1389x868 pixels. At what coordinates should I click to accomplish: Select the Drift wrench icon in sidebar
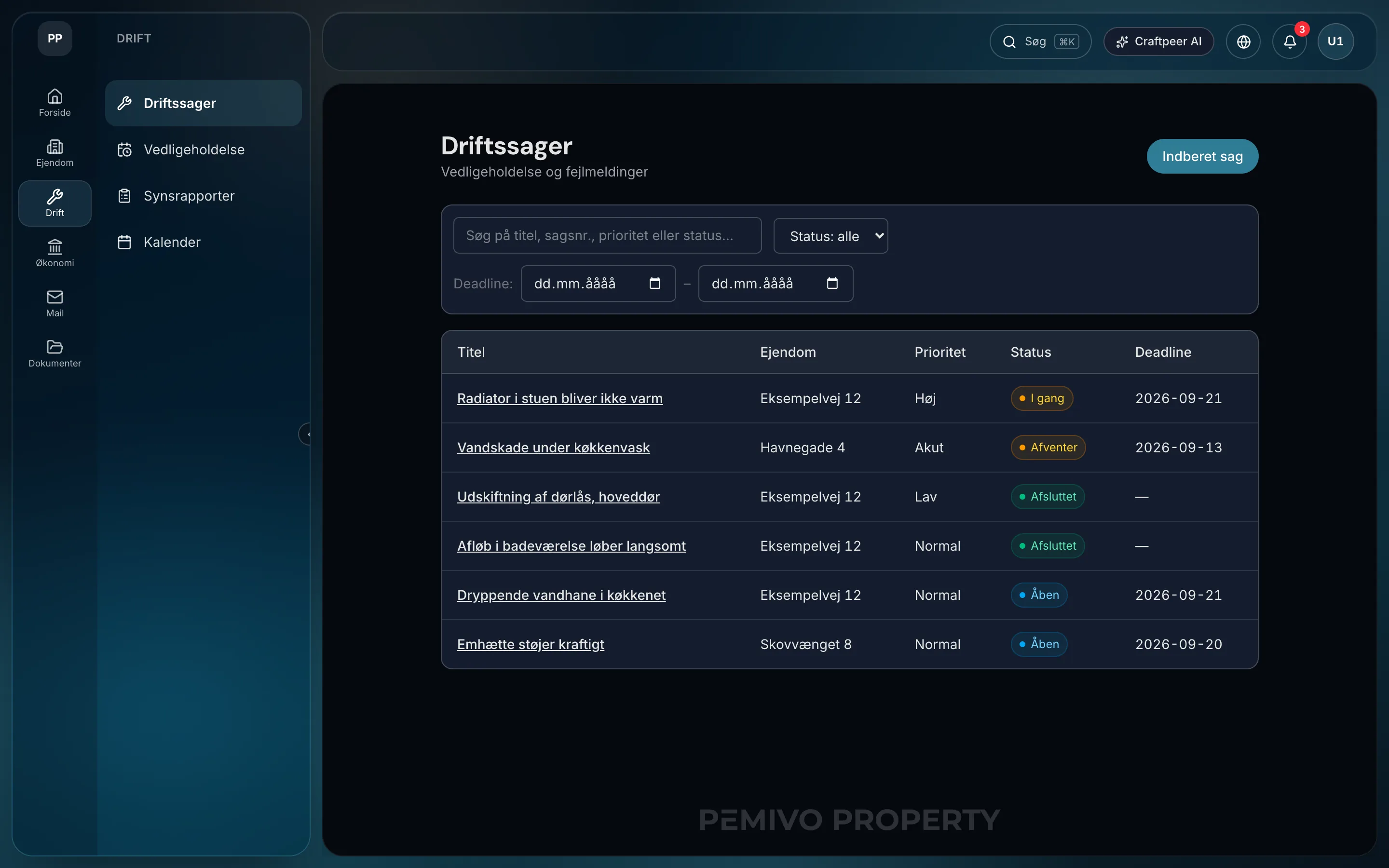pos(54,203)
